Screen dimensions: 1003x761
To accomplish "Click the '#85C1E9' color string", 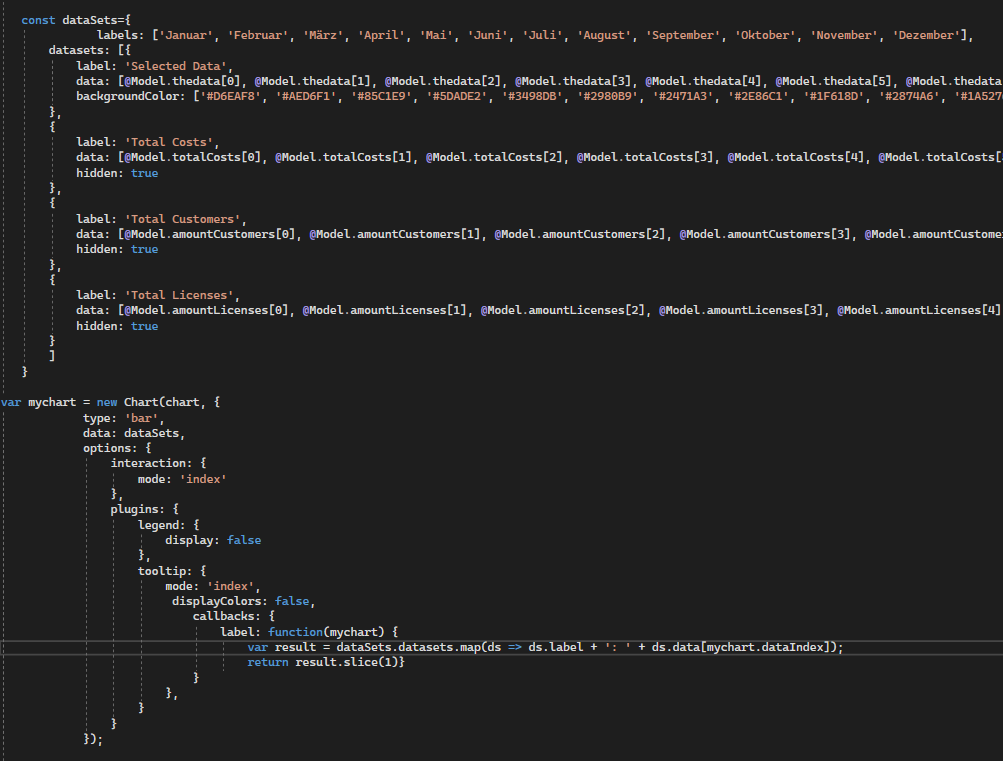I will pos(381,96).
